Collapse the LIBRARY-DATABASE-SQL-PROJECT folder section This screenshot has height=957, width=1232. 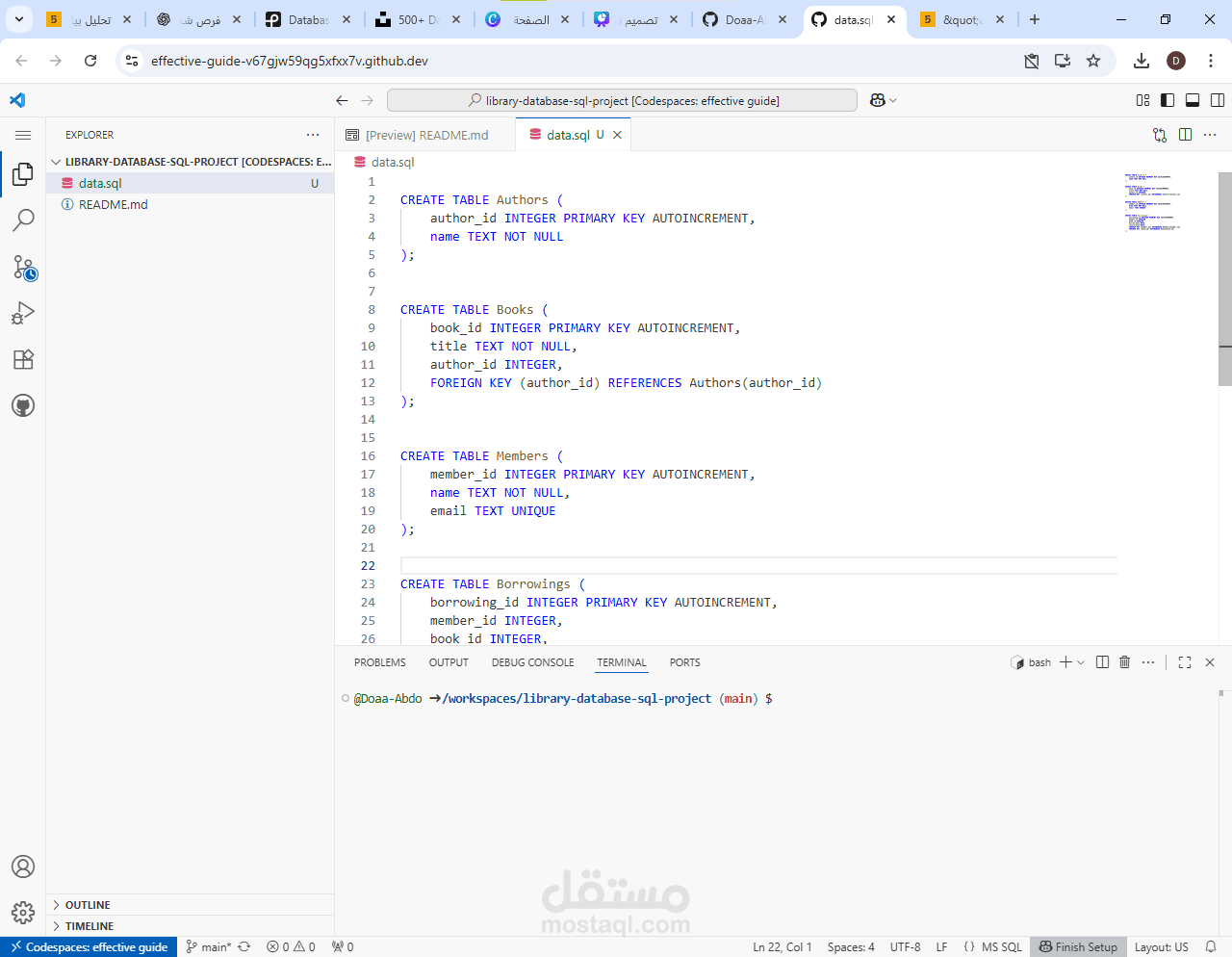point(191,162)
